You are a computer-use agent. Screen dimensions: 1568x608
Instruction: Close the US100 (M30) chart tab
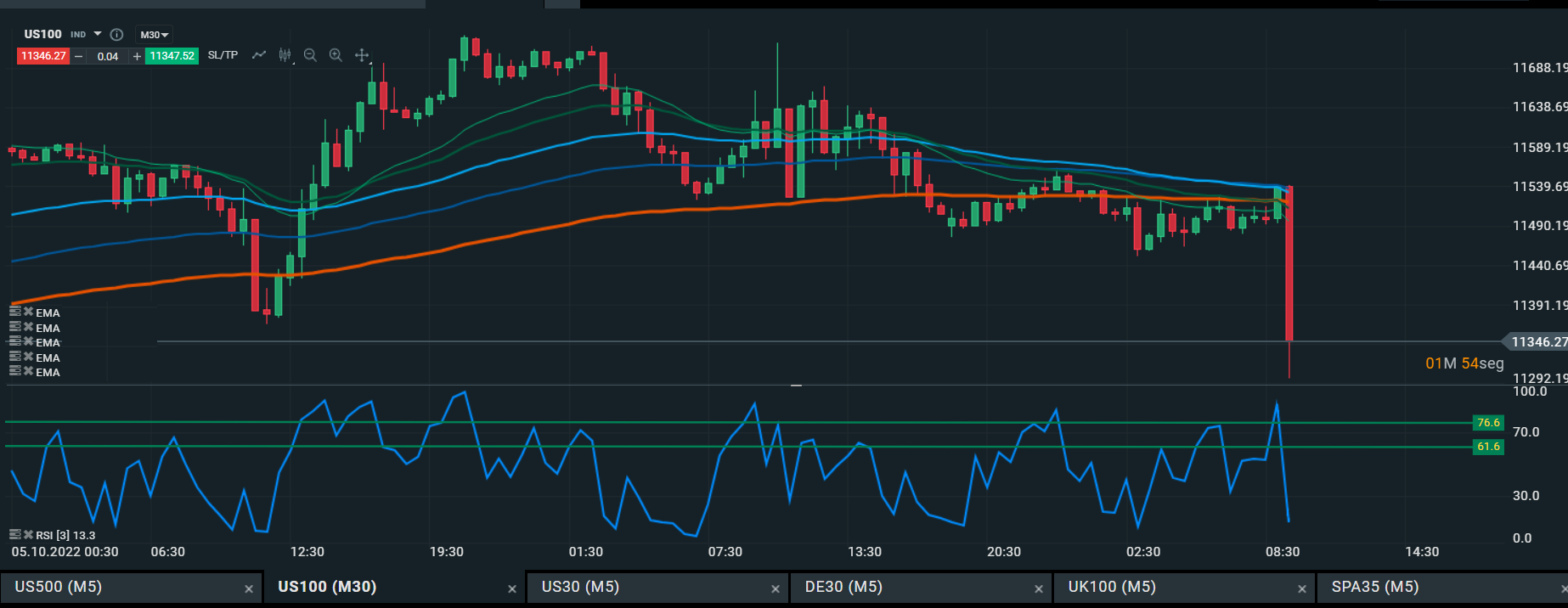(512, 588)
